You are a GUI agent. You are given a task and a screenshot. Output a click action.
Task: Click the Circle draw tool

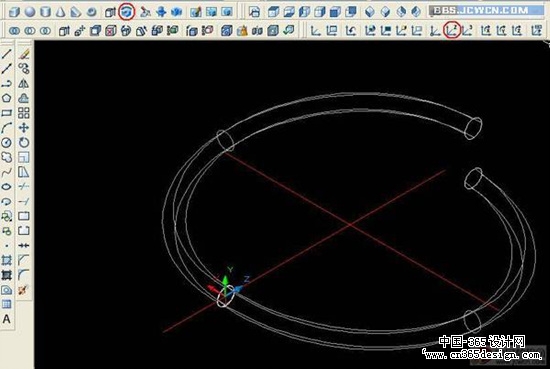point(7,142)
